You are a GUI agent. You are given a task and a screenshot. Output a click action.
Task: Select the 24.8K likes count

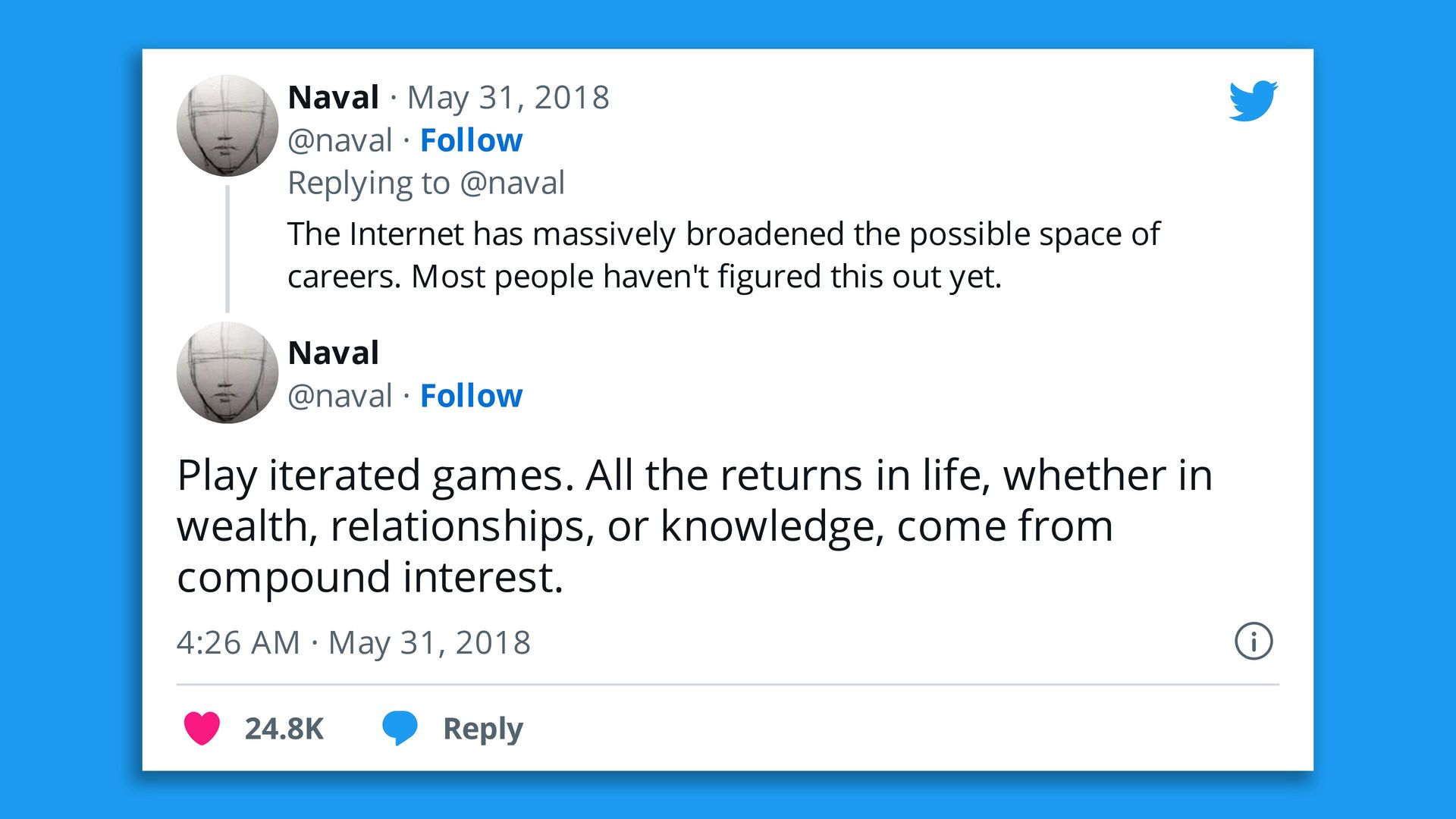pos(284,730)
